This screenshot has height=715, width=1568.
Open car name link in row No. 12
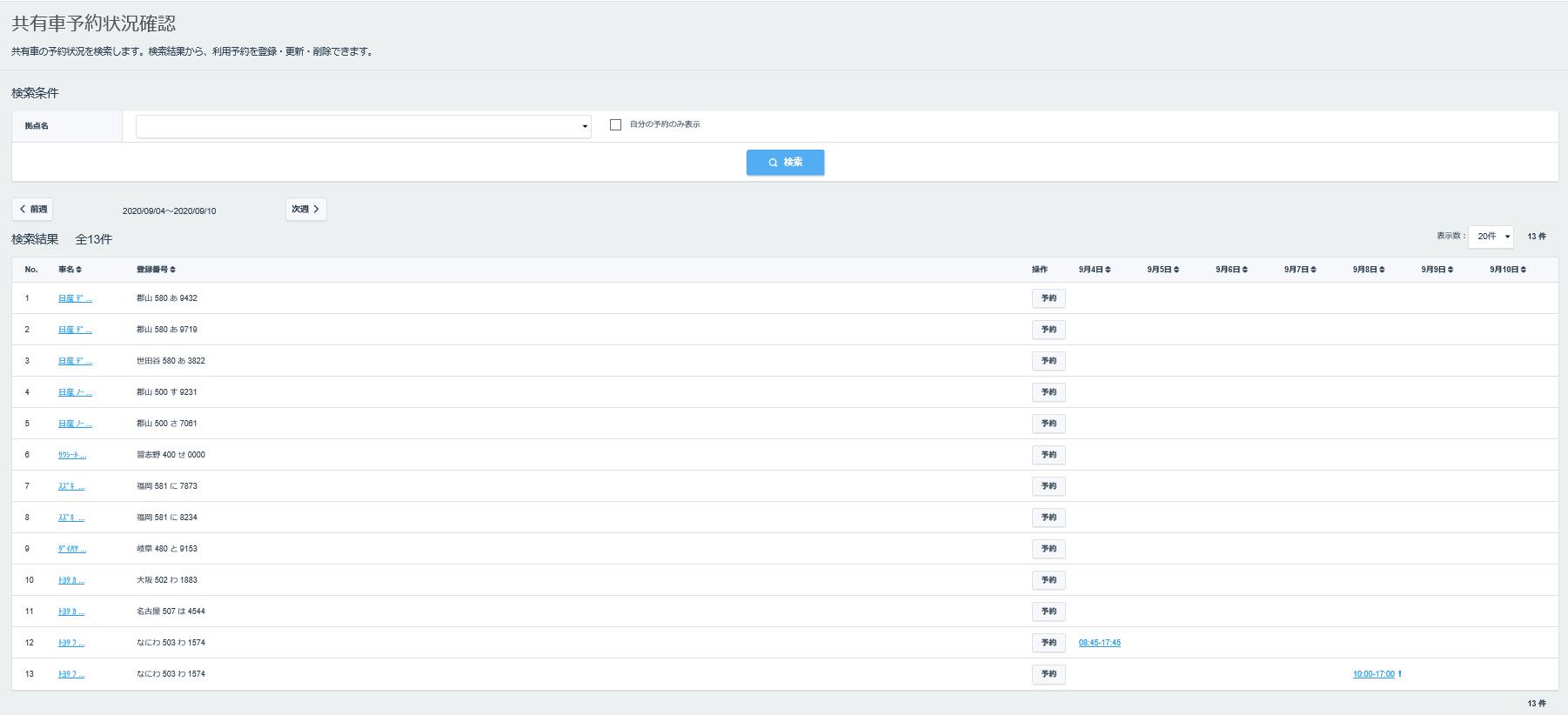point(71,643)
